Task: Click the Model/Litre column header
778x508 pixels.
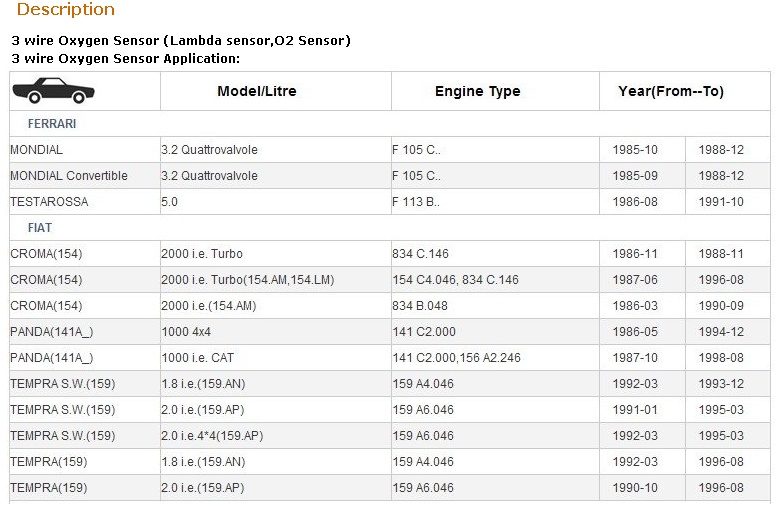Action: 257,91
